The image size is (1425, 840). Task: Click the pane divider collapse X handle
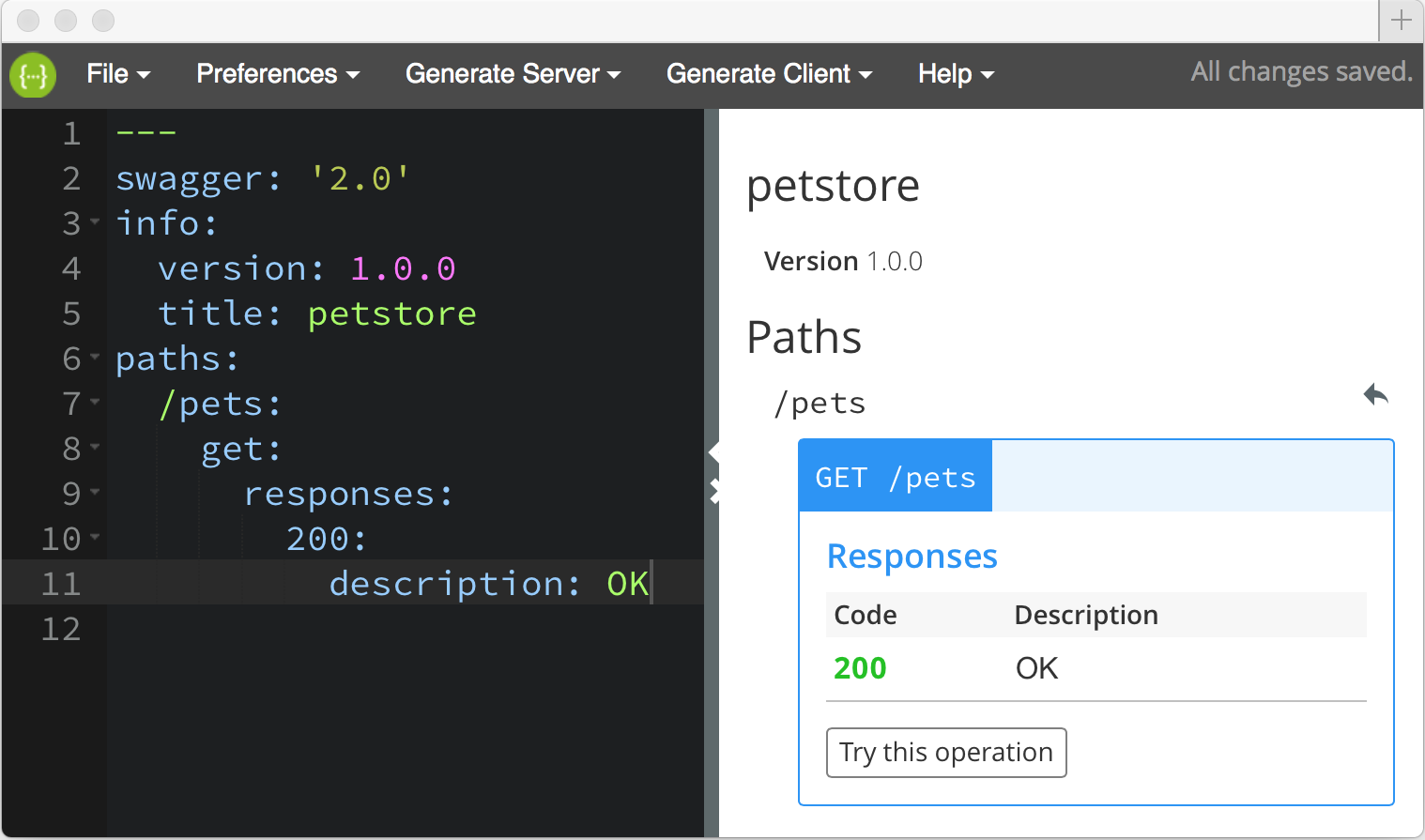click(x=714, y=491)
